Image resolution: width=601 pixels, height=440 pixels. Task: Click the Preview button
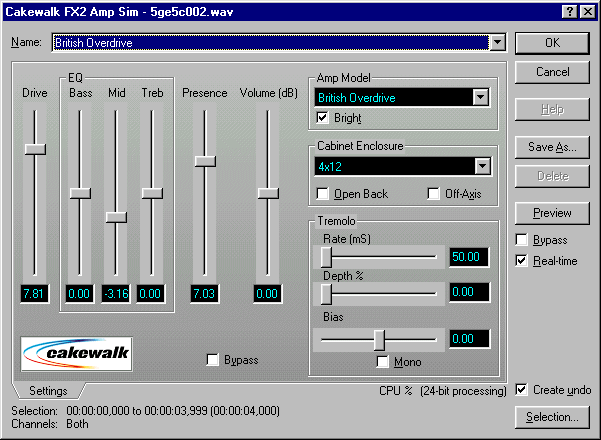[552, 213]
